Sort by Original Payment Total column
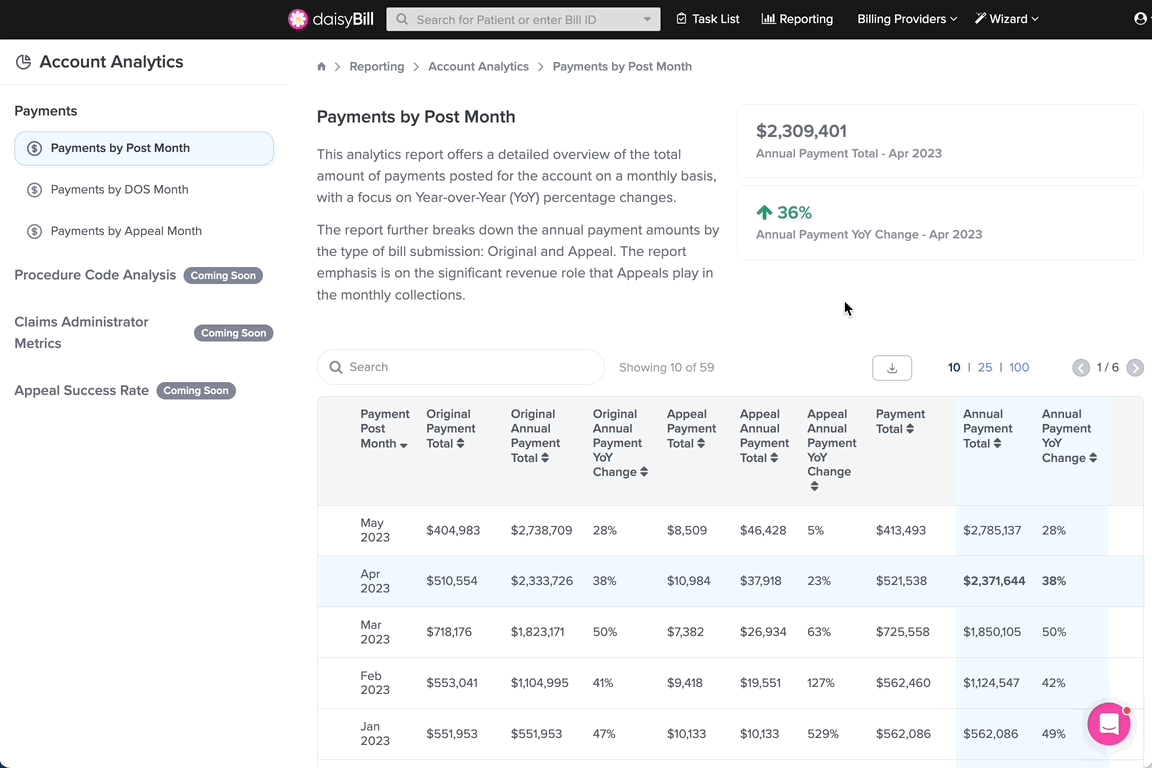 (450, 428)
